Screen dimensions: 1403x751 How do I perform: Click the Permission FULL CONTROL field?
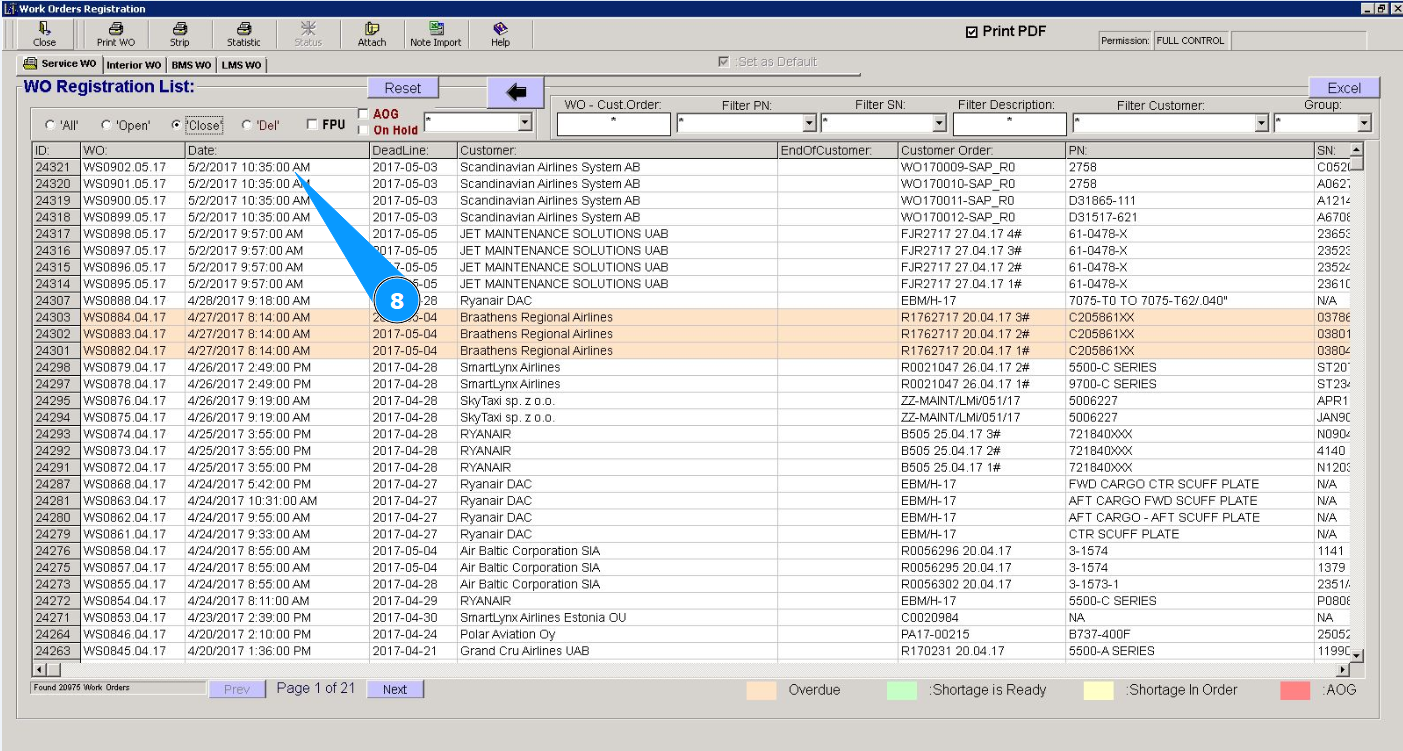tap(1191, 41)
